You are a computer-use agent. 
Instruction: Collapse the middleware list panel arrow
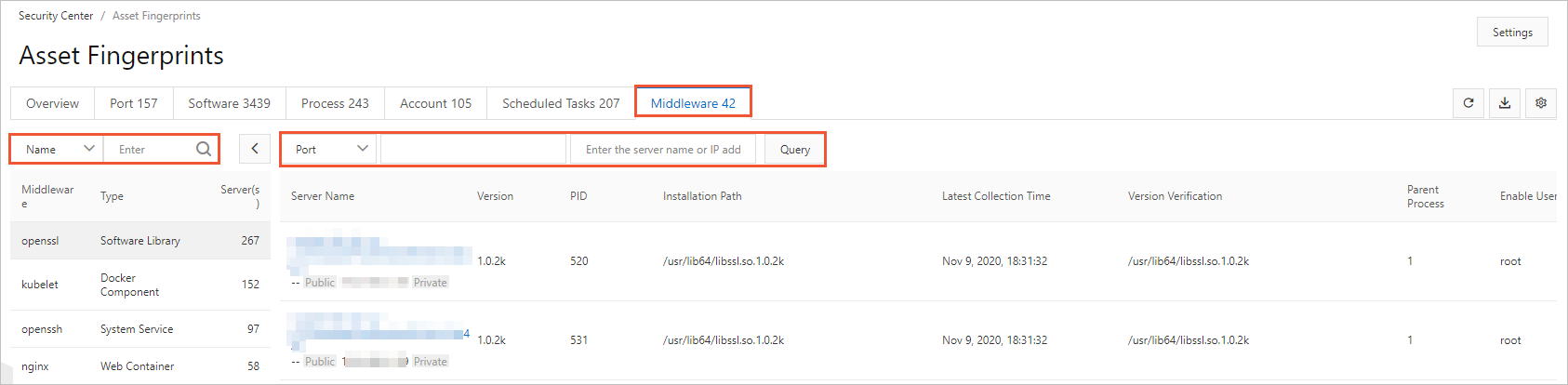pyautogui.click(x=255, y=149)
